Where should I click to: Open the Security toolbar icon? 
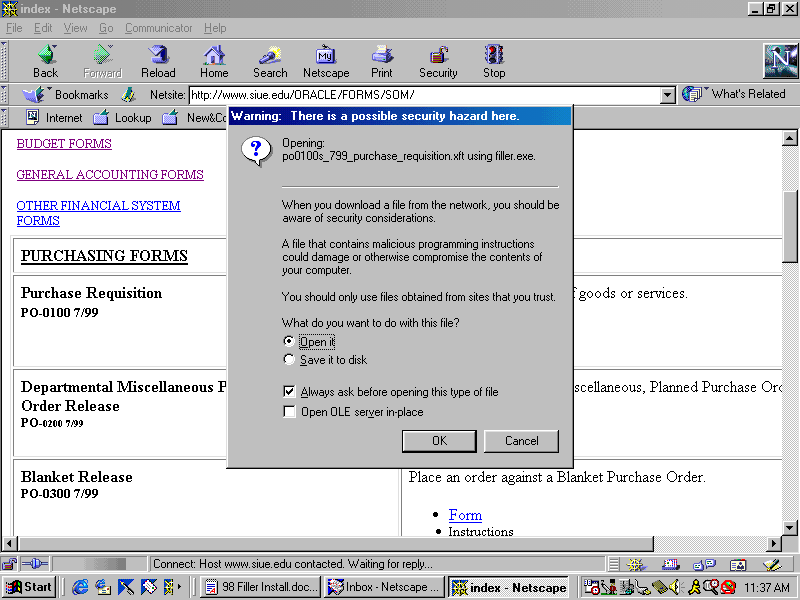pyautogui.click(x=438, y=61)
